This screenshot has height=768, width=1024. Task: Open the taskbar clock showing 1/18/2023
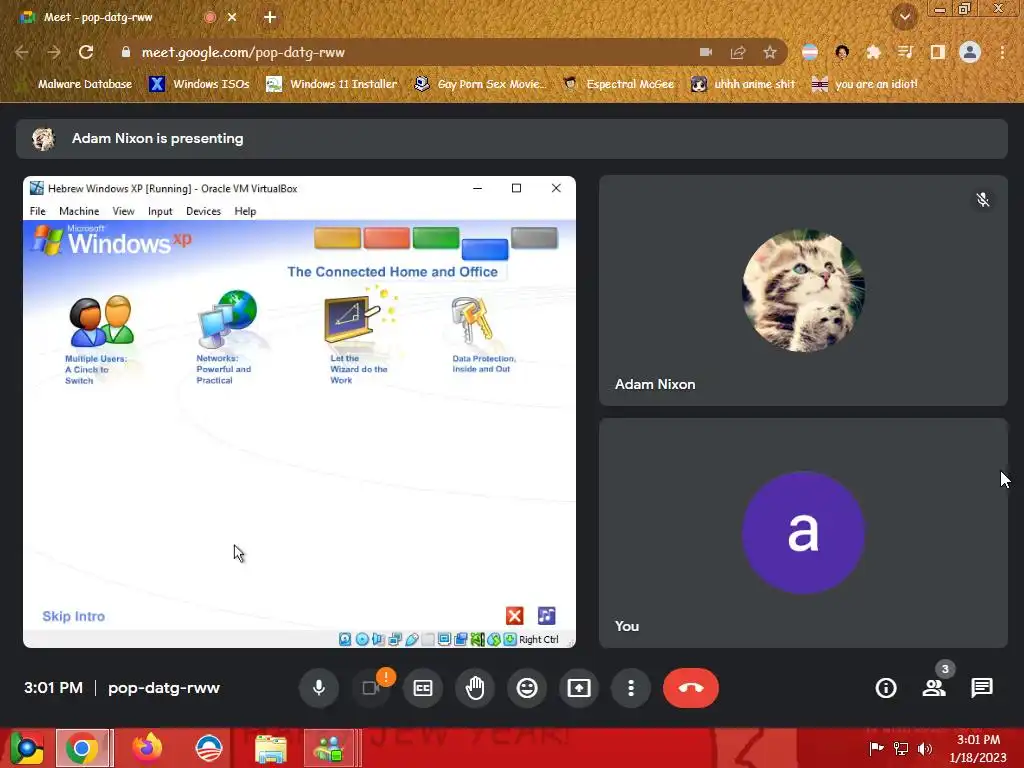point(978,748)
